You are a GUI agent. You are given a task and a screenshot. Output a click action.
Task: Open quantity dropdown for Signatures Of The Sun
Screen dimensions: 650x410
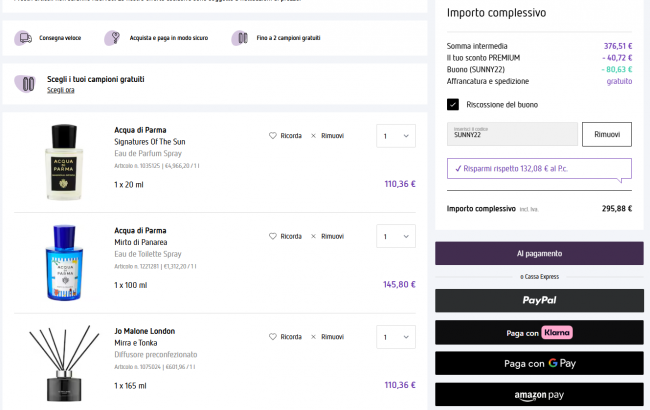[x=396, y=136]
